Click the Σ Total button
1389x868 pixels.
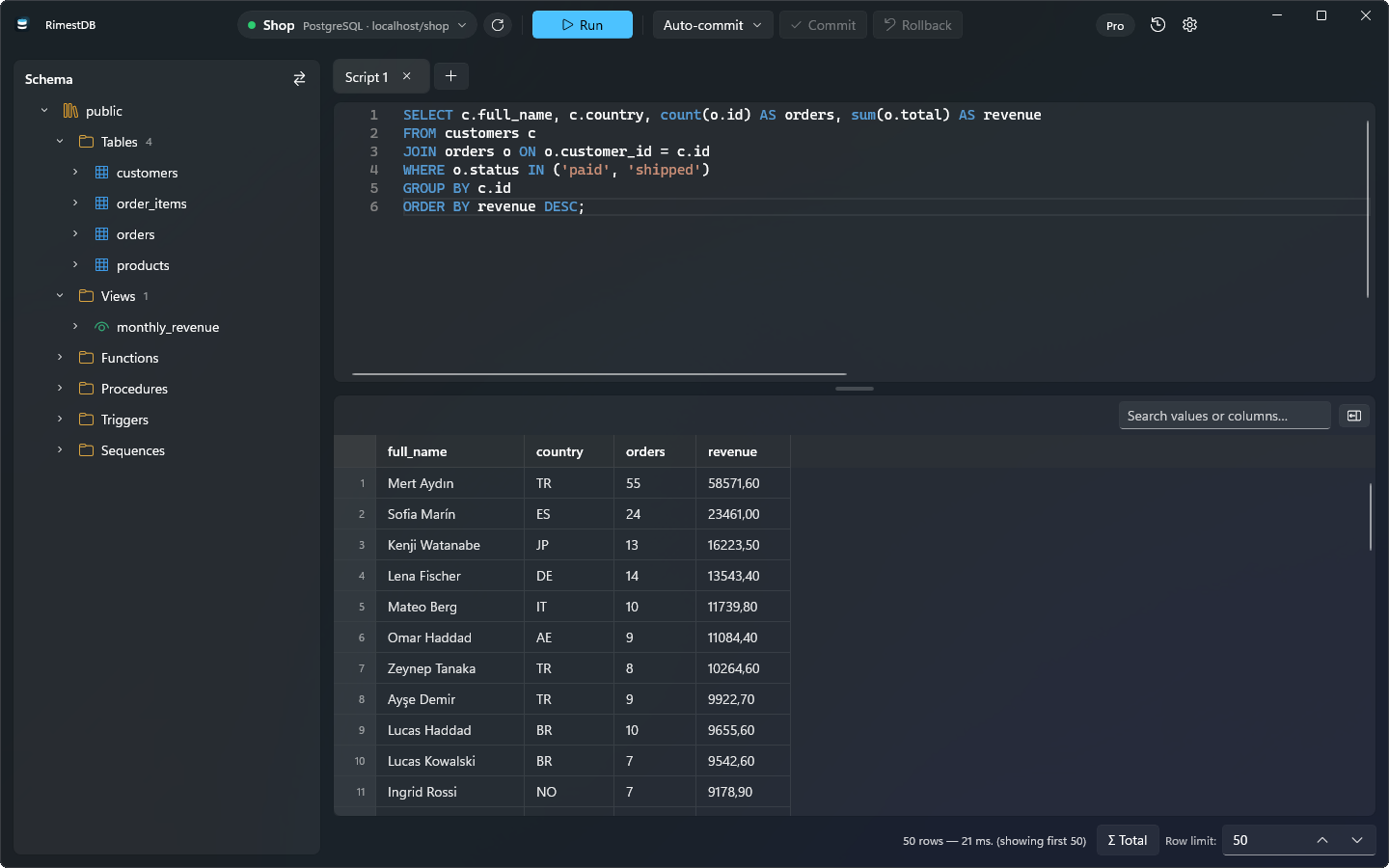coord(1128,840)
